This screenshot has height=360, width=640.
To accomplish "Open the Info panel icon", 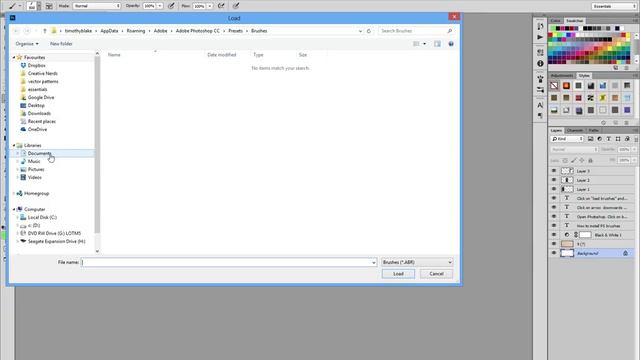I will (540, 64).
